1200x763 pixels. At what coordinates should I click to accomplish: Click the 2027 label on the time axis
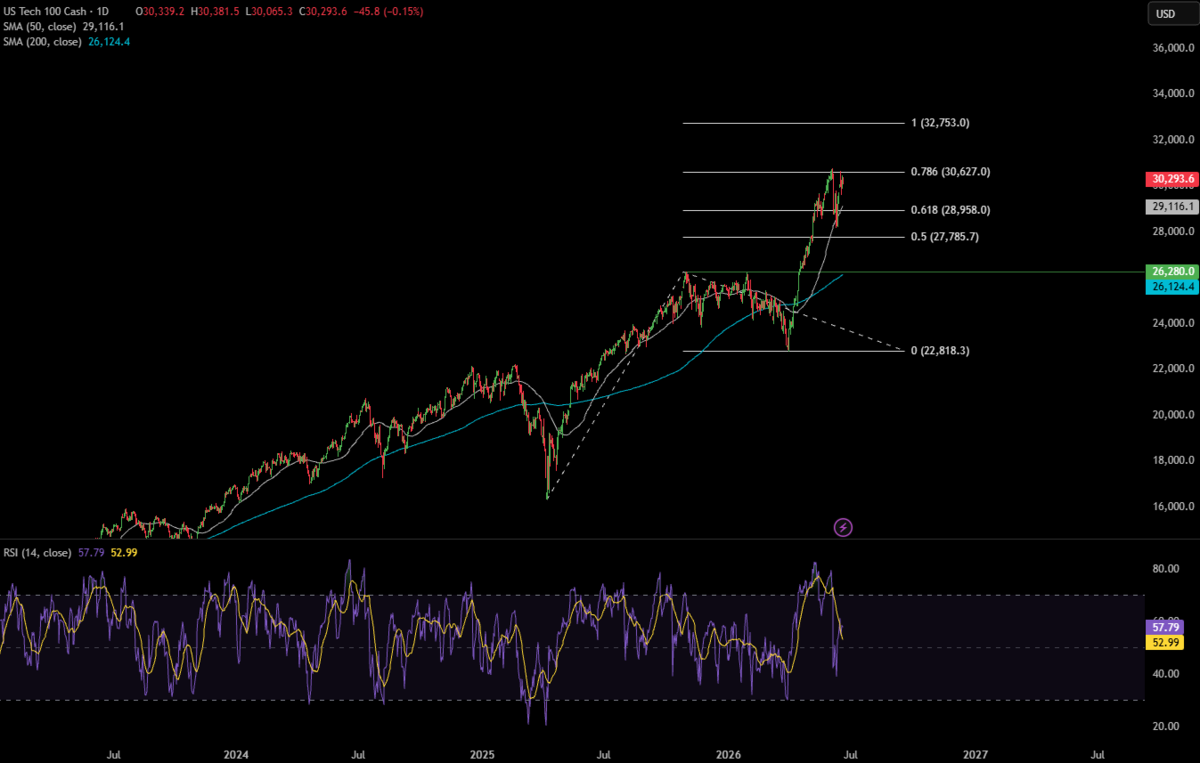pyautogui.click(x=975, y=753)
